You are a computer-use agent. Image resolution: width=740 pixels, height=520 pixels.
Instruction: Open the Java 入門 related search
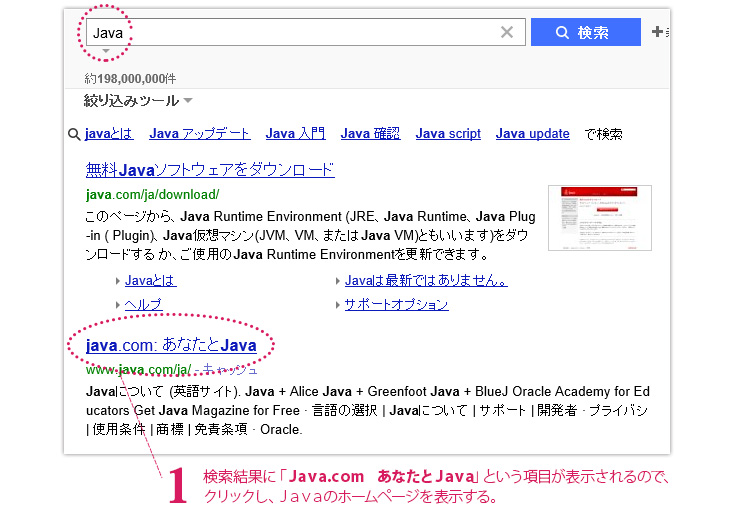tap(295, 134)
